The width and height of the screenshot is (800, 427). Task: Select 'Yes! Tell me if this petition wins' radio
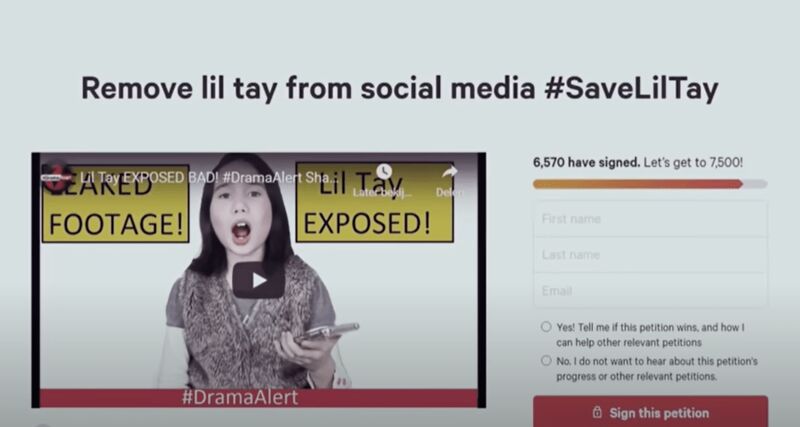pos(546,326)
